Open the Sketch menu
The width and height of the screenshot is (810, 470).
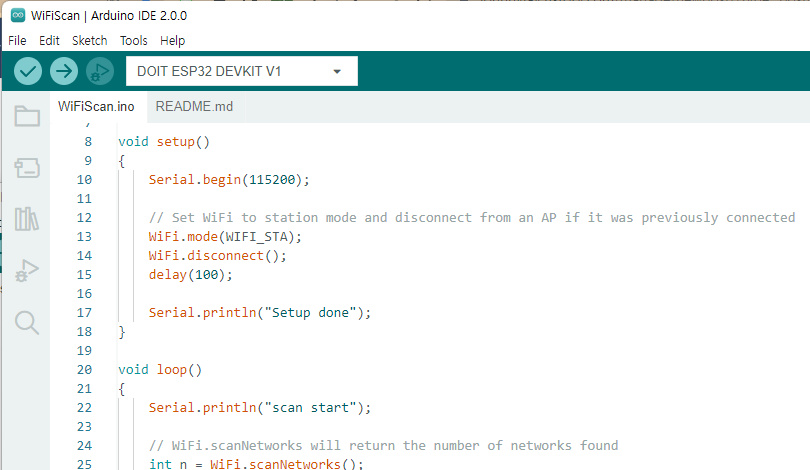pyautogui.click(x=89, y=40)
